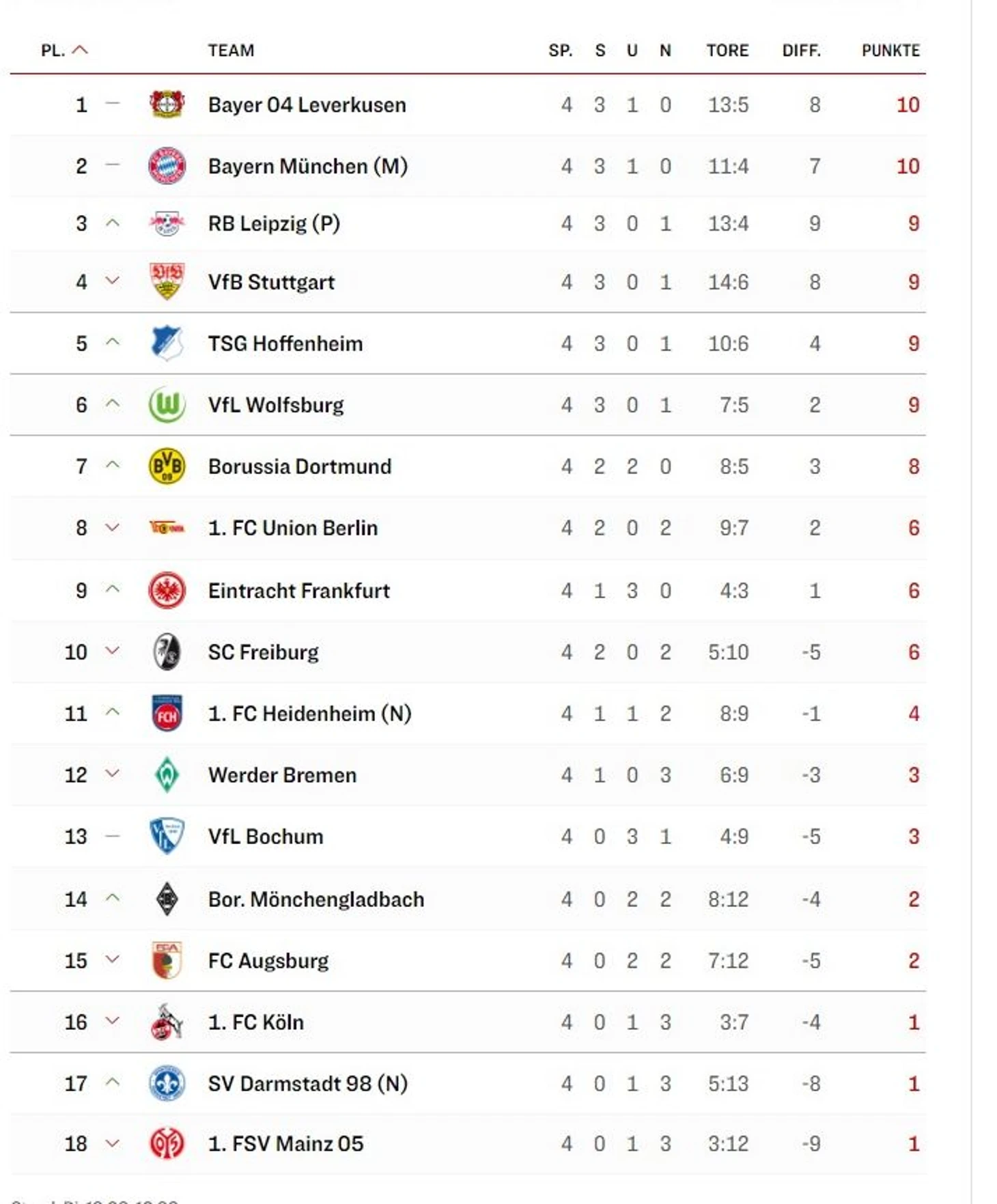Click the VfL Wolfsburg logo
This screenshot has width=997, height=1204.
pos(167,405)
